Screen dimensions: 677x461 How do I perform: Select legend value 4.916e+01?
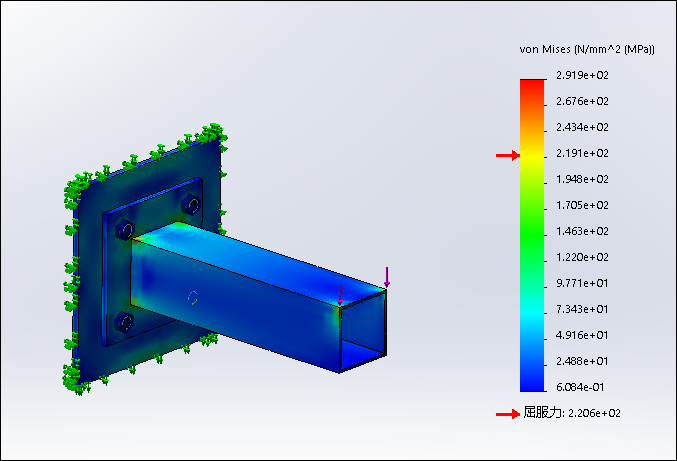tap(582, 335)
